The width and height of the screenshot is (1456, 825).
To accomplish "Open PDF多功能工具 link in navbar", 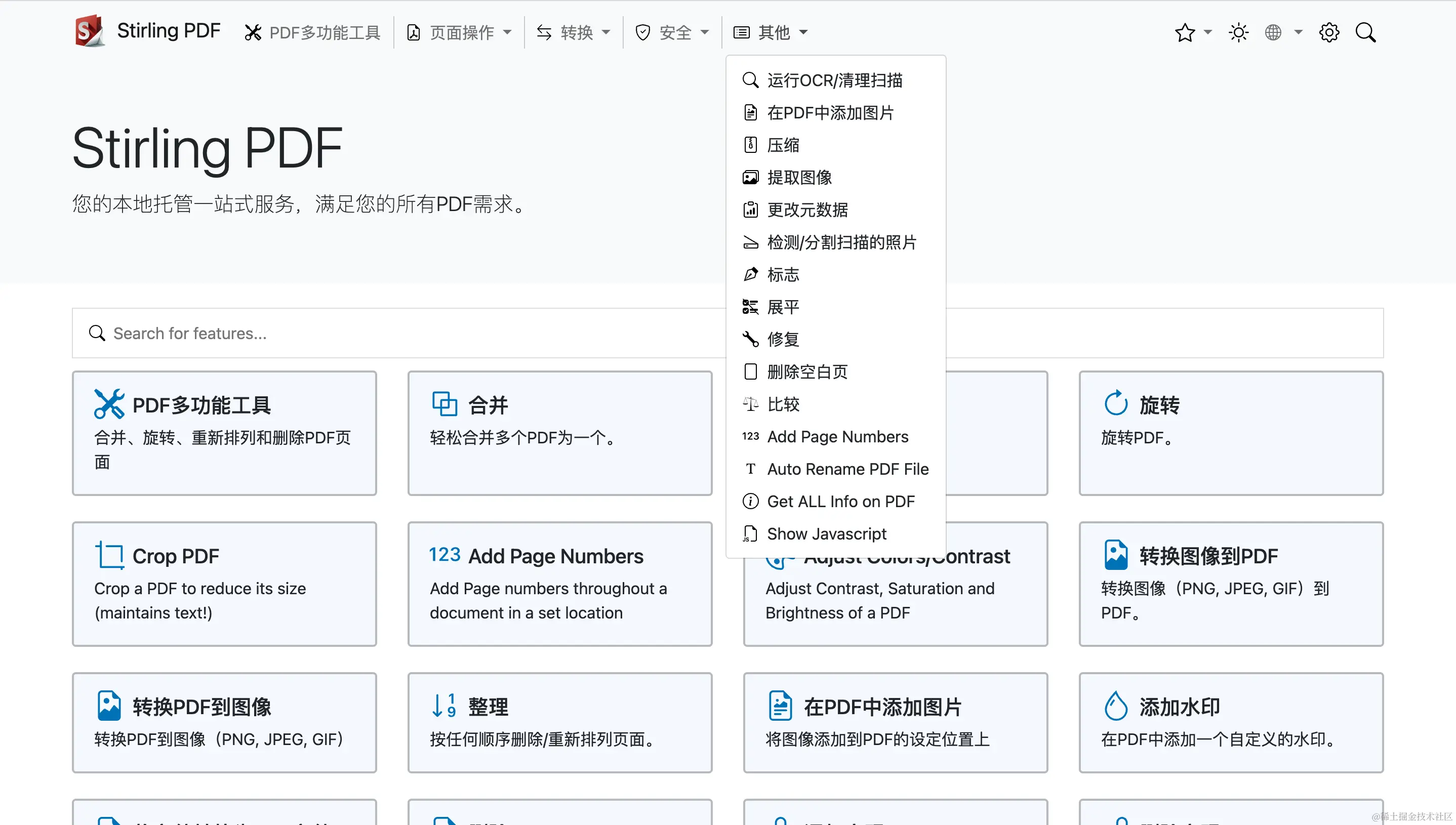I will 312,32.
